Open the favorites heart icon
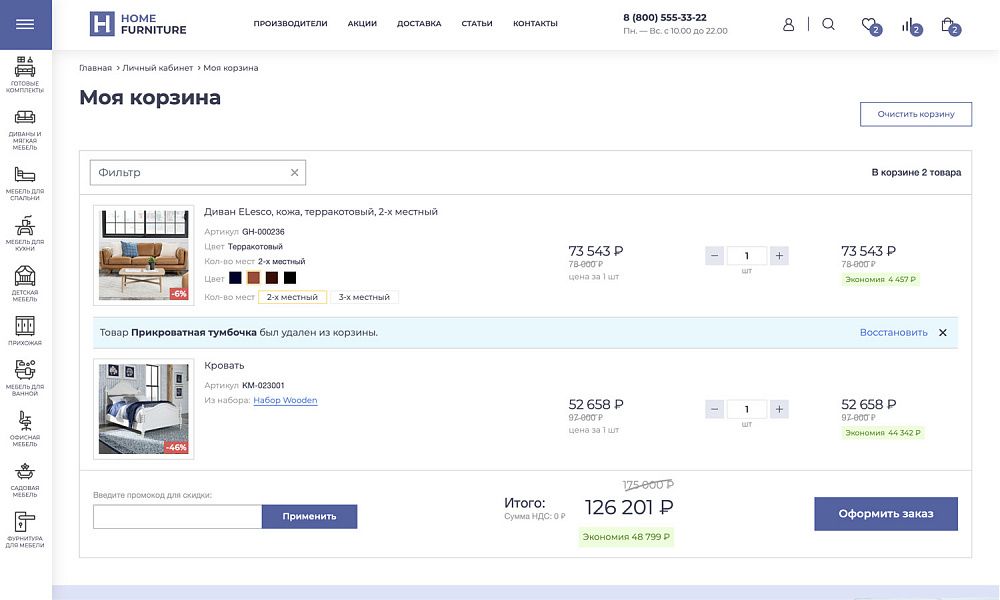The width and height of the screenshot is (1000, 600). pos(869,25)
